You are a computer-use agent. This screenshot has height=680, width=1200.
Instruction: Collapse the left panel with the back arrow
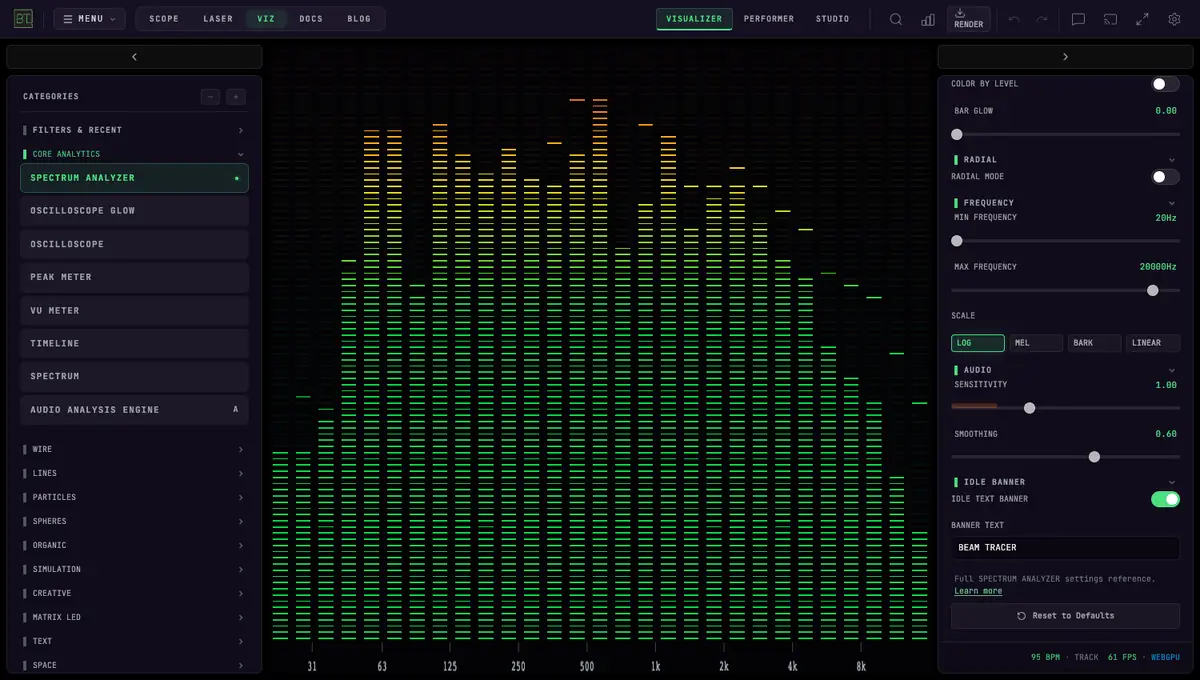pyautogui.click(x=134, y=57)
